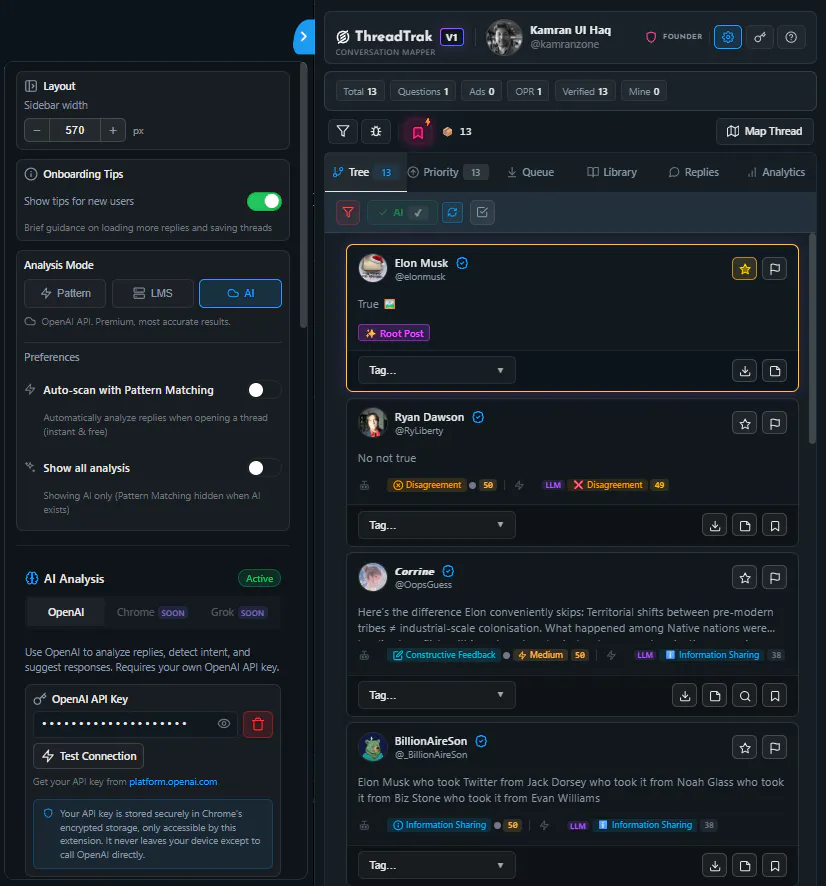Viewport: 826px width, 886px height.
Task: Open the Tag dropdown on Corrine's reply
Action: tap(436, 695)
